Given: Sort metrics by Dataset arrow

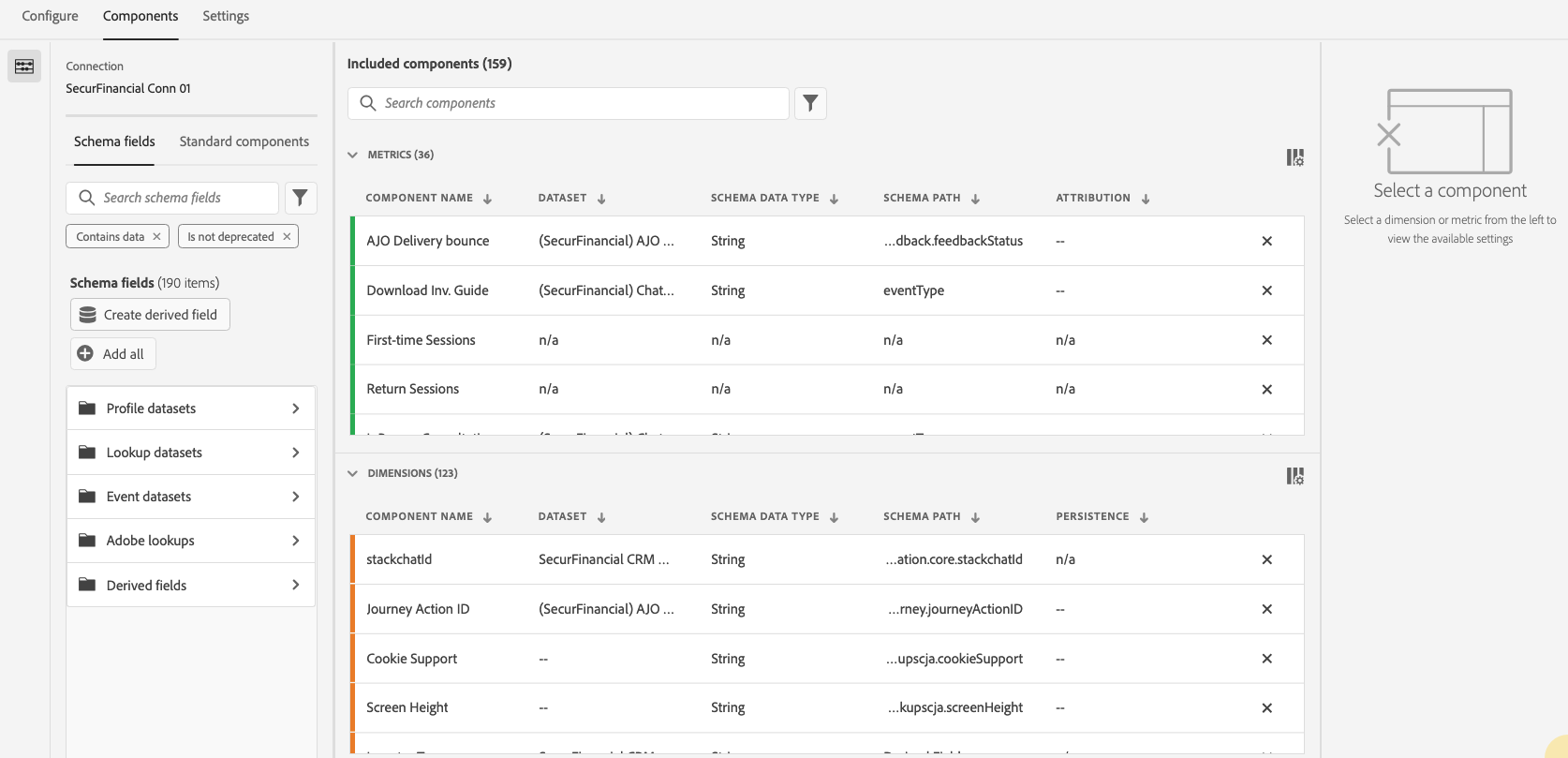Looking at the screenshot, I should tap(601, 199).
